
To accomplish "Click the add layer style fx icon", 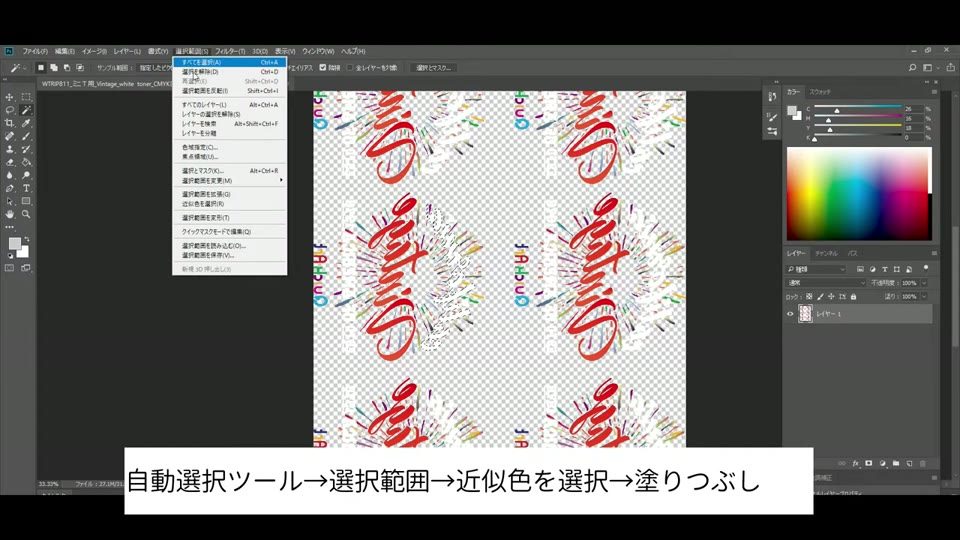I will pos(855,463).
